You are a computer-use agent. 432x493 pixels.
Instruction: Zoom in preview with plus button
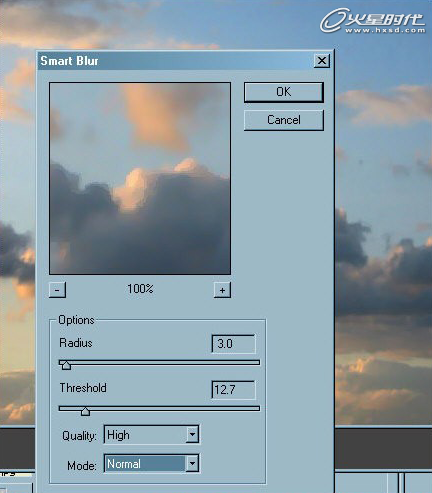(x=222, y=290)
